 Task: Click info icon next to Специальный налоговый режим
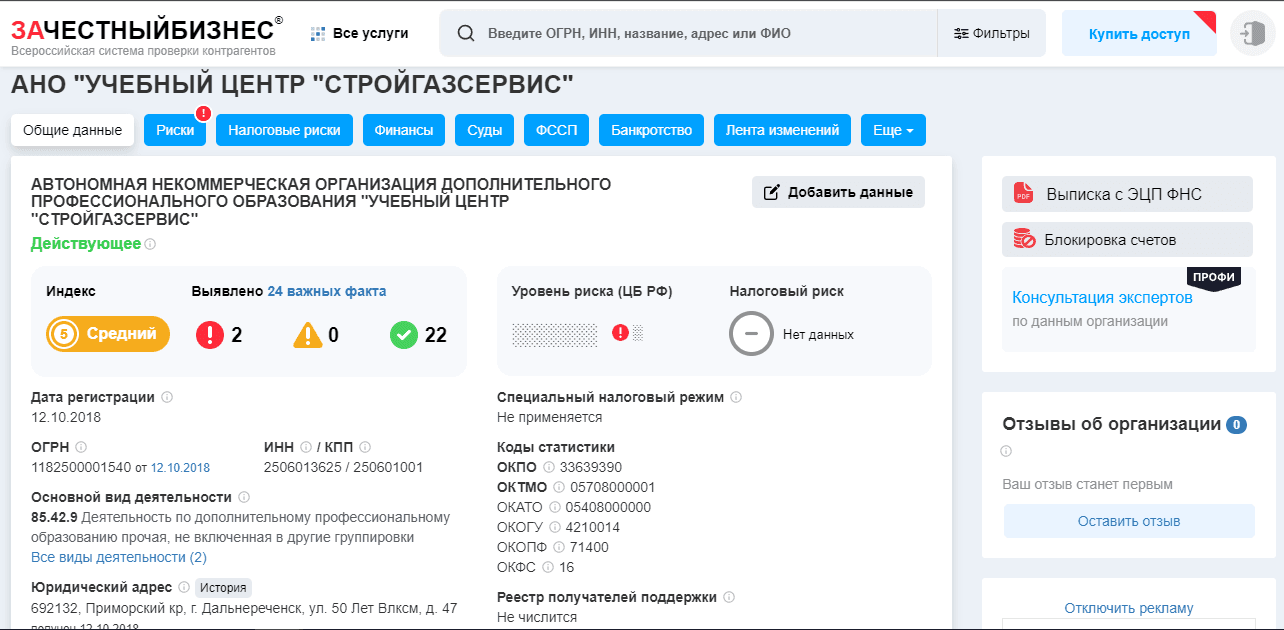[x=736, y=397]
